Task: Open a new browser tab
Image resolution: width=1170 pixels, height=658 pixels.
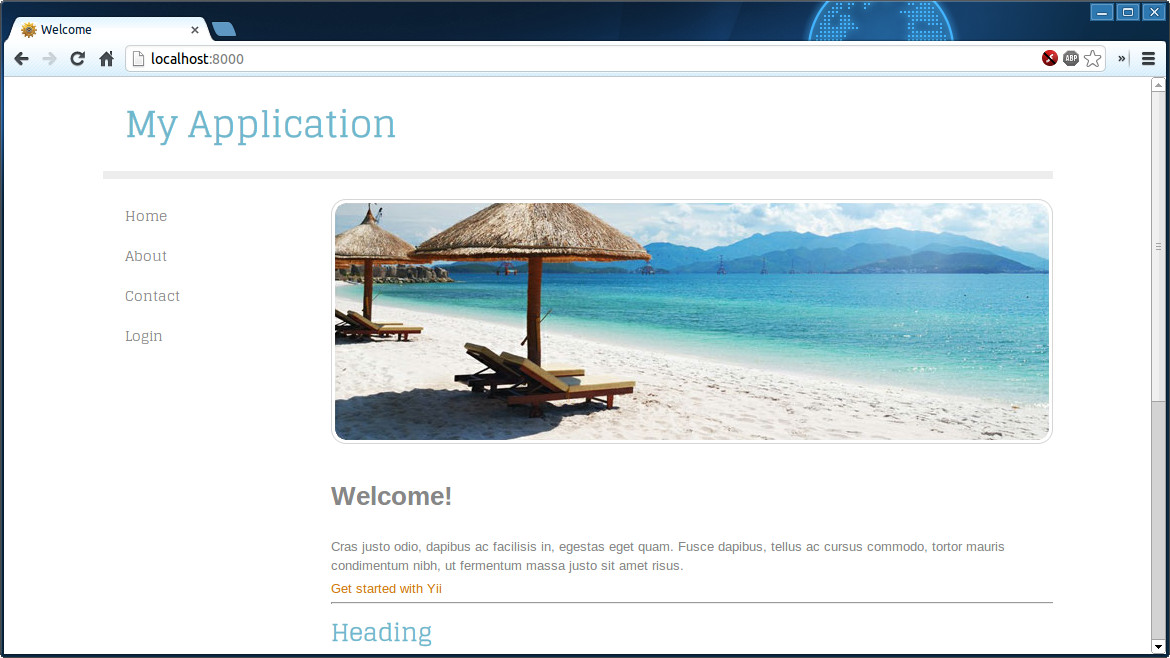Action: coord(224,30)
